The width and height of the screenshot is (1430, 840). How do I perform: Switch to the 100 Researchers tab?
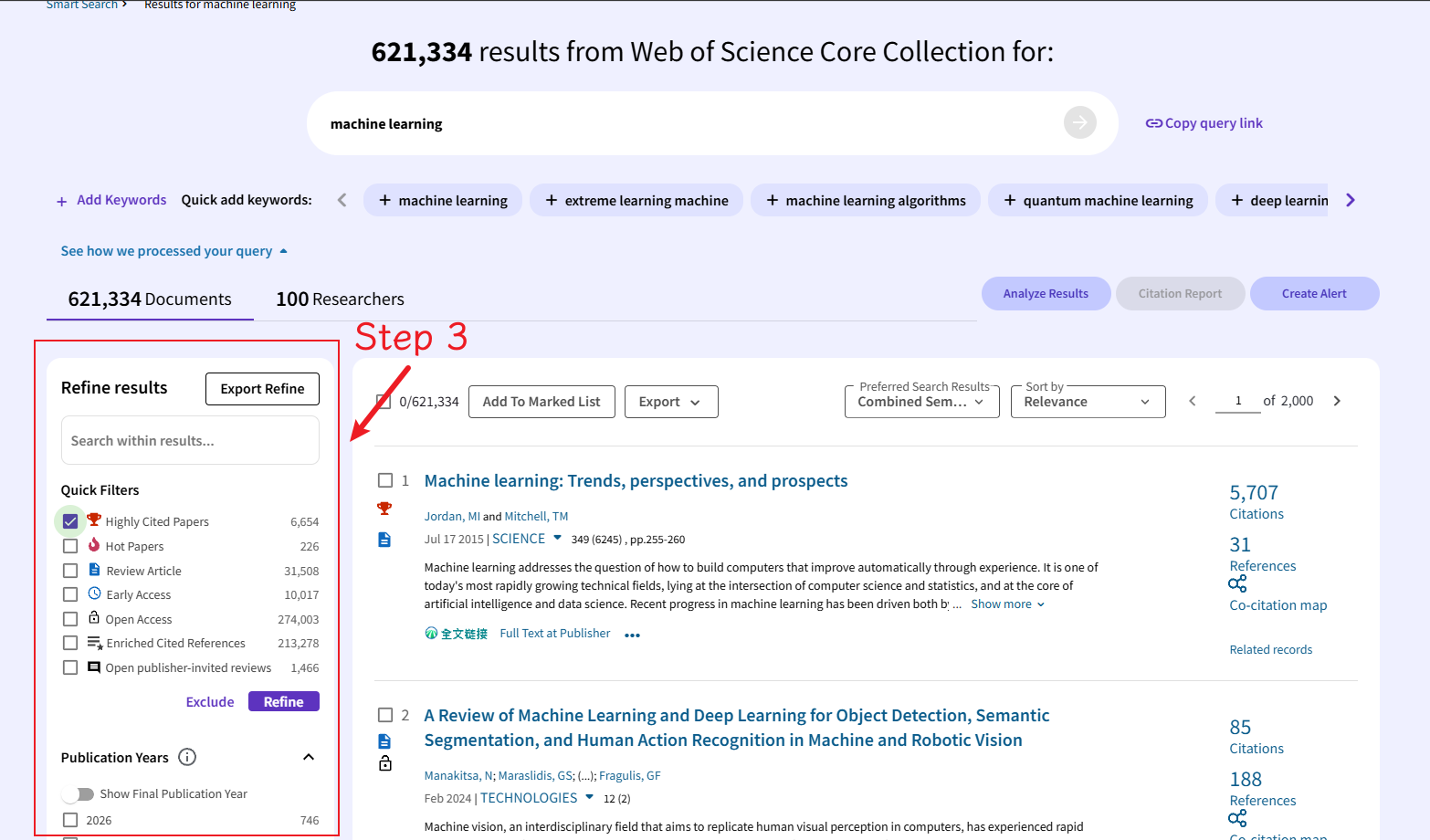[x=339, y=299]
